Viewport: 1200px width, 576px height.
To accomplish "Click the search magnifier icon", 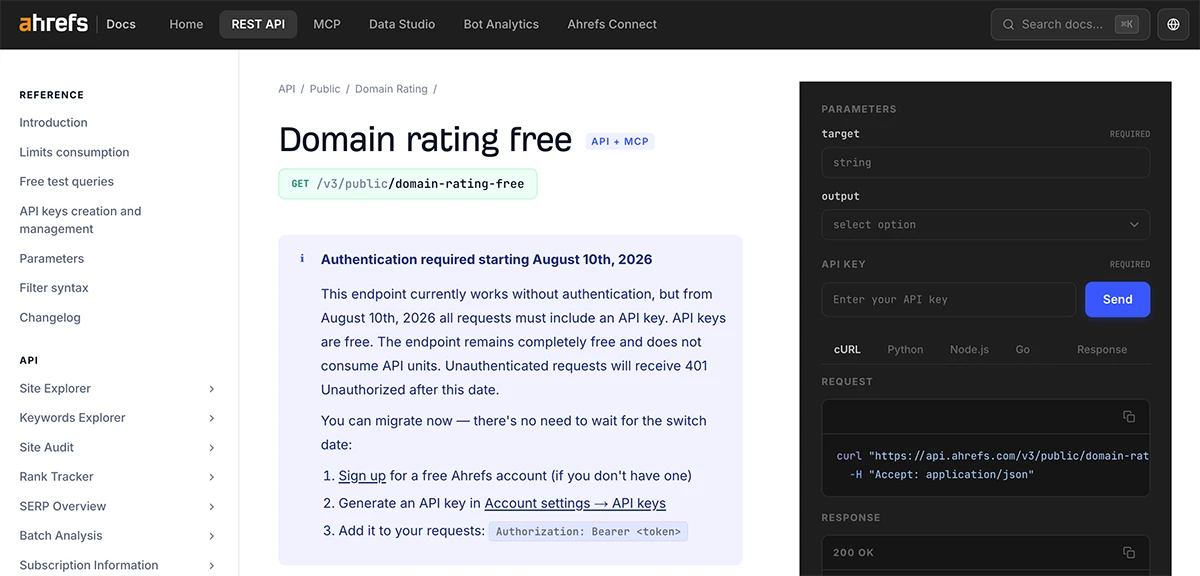I will click(1007, 24).
